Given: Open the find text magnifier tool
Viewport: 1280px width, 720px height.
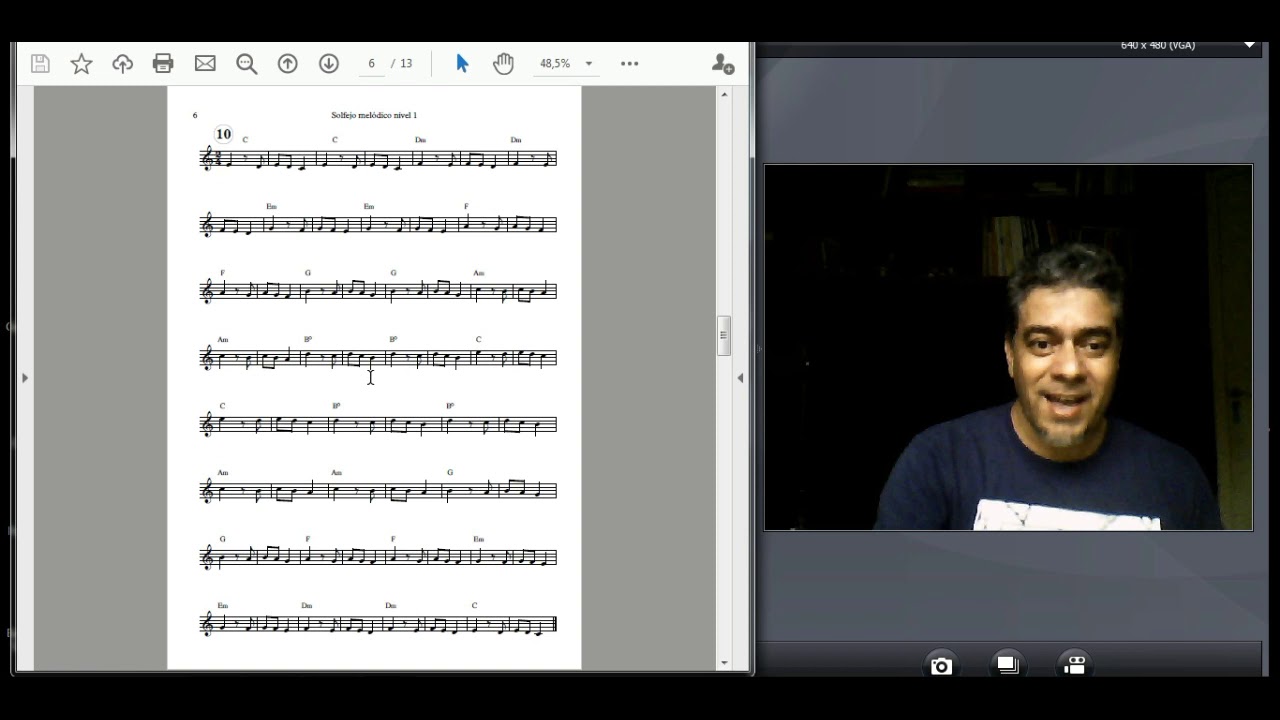Looking at the screenshot, I should pos(246,64).
